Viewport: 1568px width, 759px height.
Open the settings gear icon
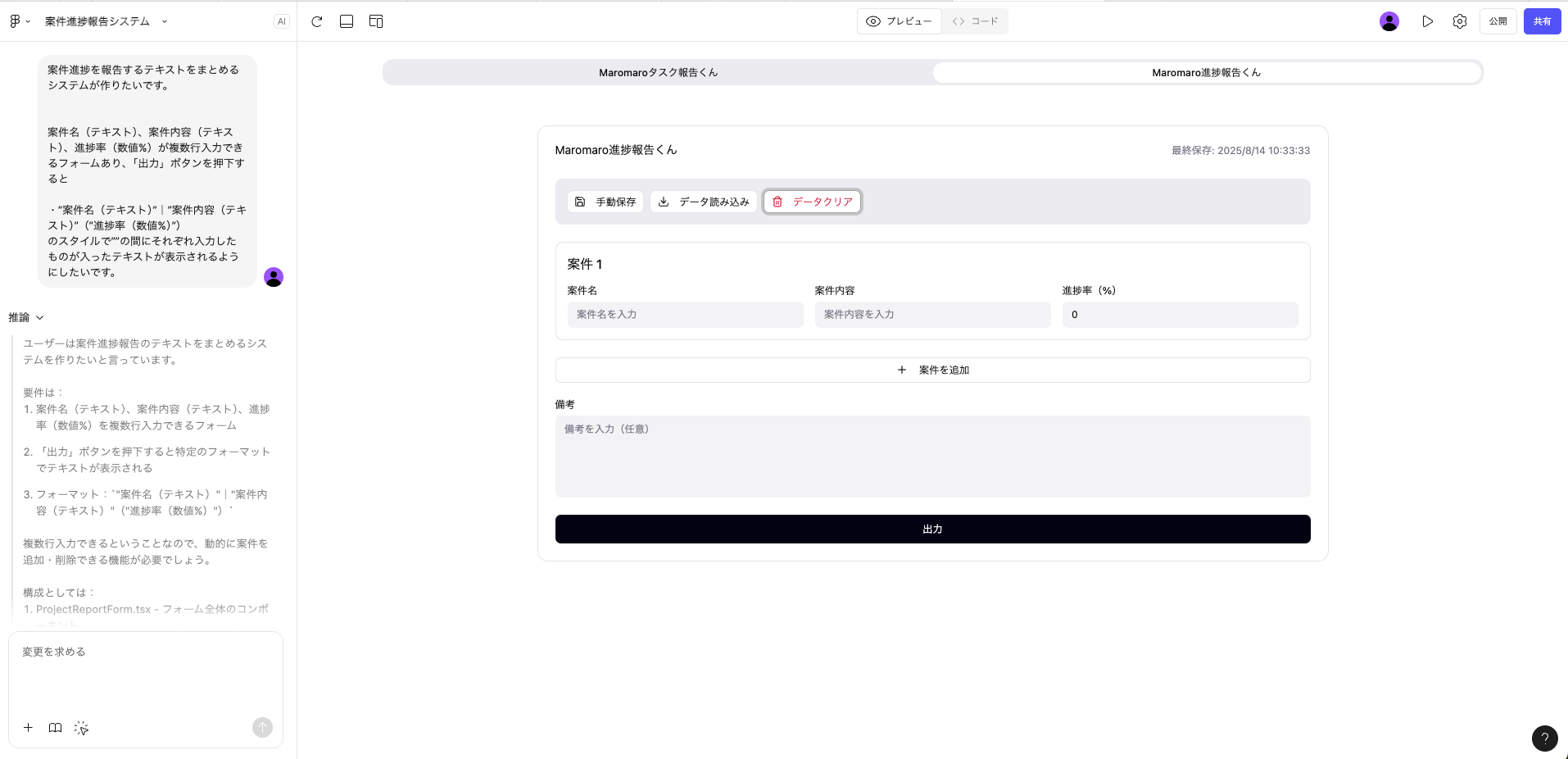(x=1460, y=21)
